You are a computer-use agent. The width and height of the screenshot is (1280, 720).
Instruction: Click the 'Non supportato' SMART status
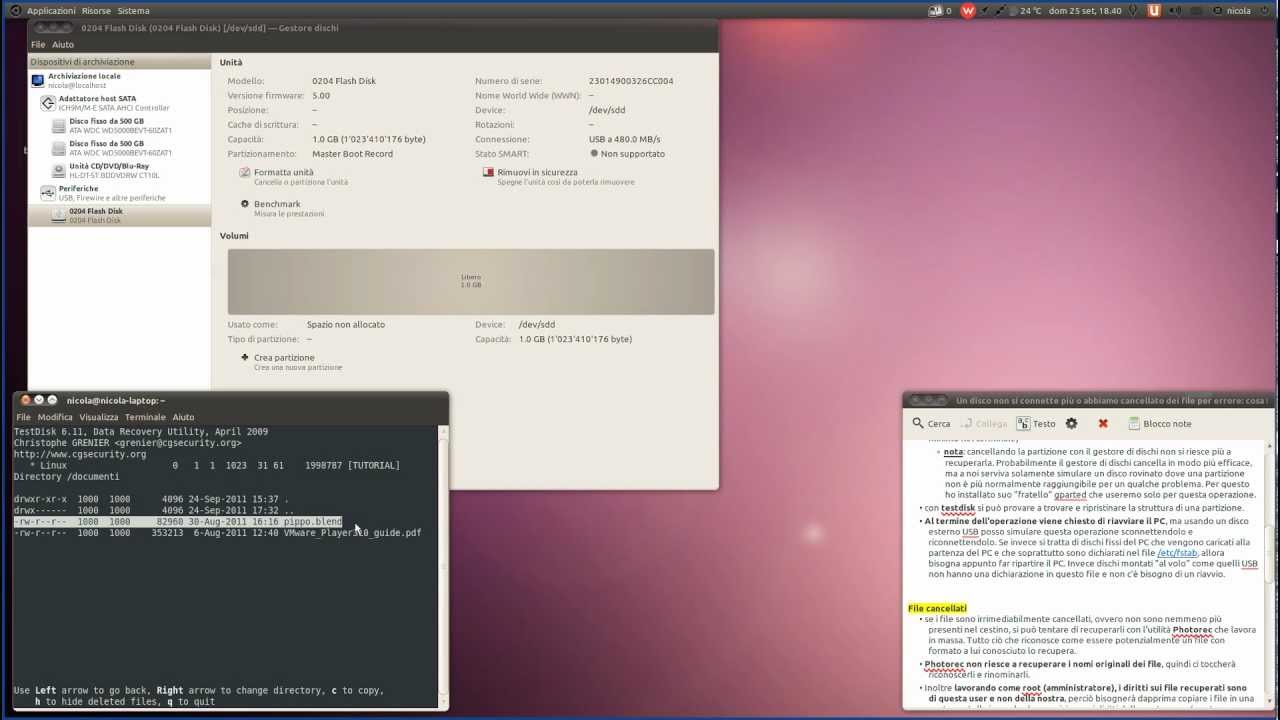click(x=633, y=154)
